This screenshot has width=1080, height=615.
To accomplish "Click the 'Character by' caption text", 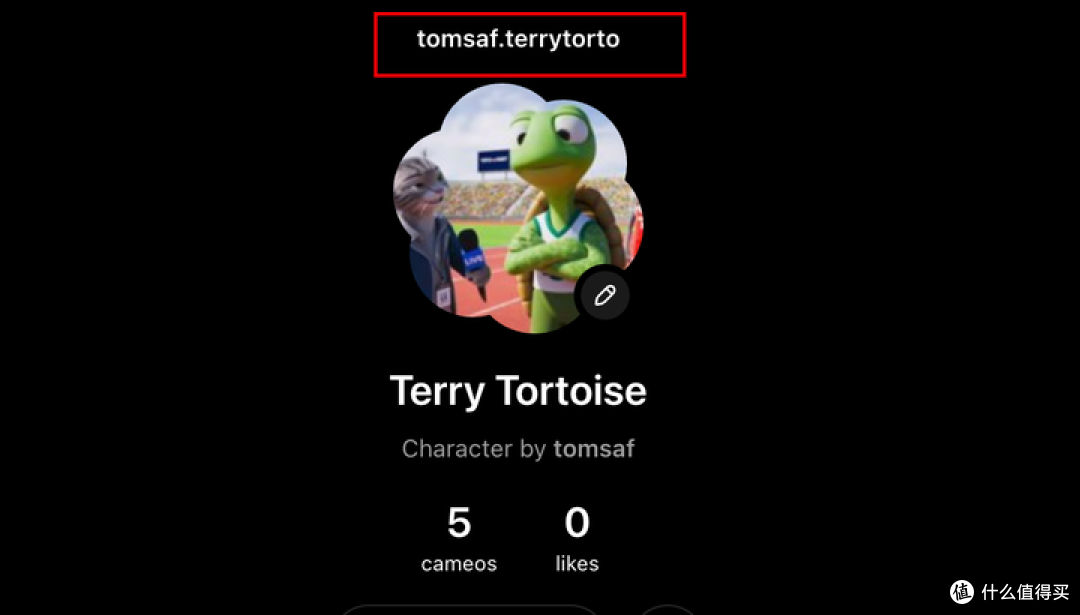I will 474,449.
